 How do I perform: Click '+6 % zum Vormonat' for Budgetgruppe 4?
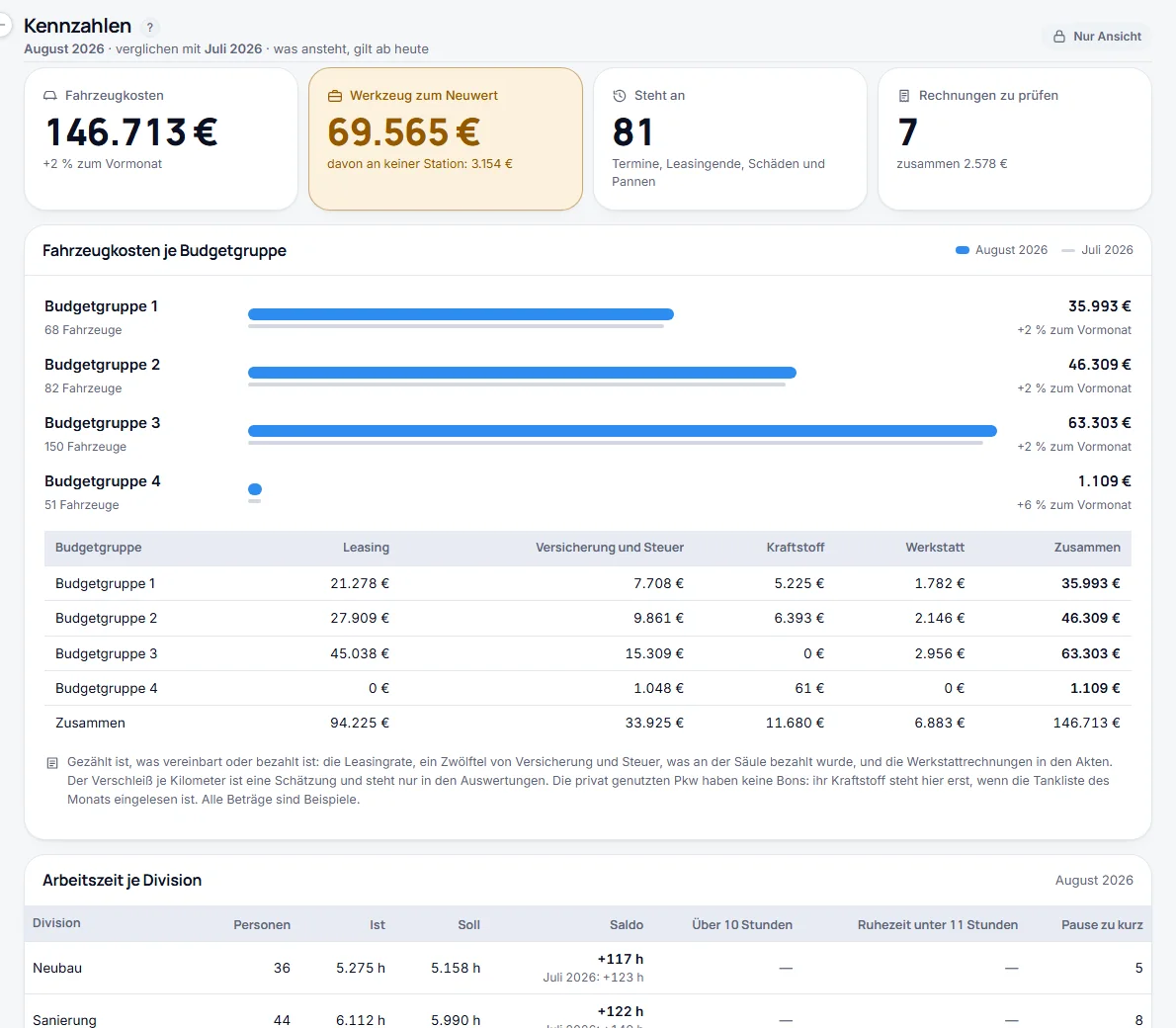(x=1074, y=505)
